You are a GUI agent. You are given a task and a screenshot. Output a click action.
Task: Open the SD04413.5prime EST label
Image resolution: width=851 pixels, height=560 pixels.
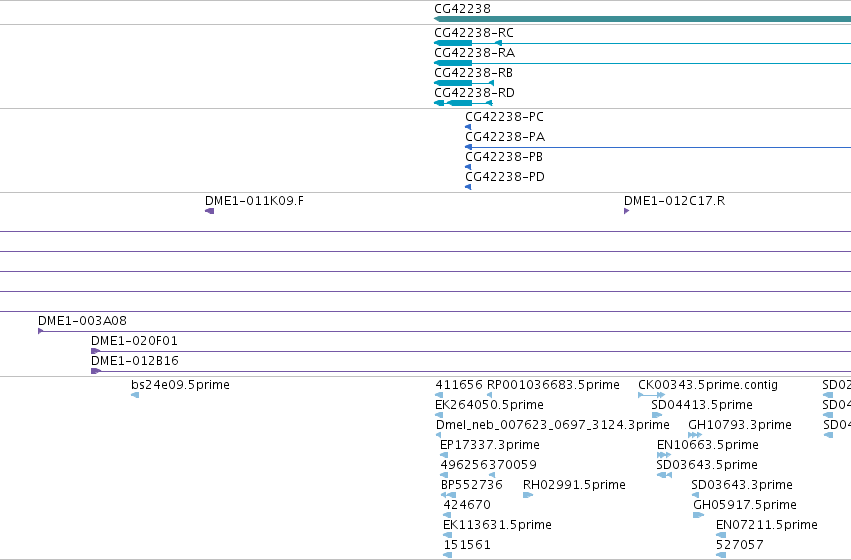pos(702,405)
